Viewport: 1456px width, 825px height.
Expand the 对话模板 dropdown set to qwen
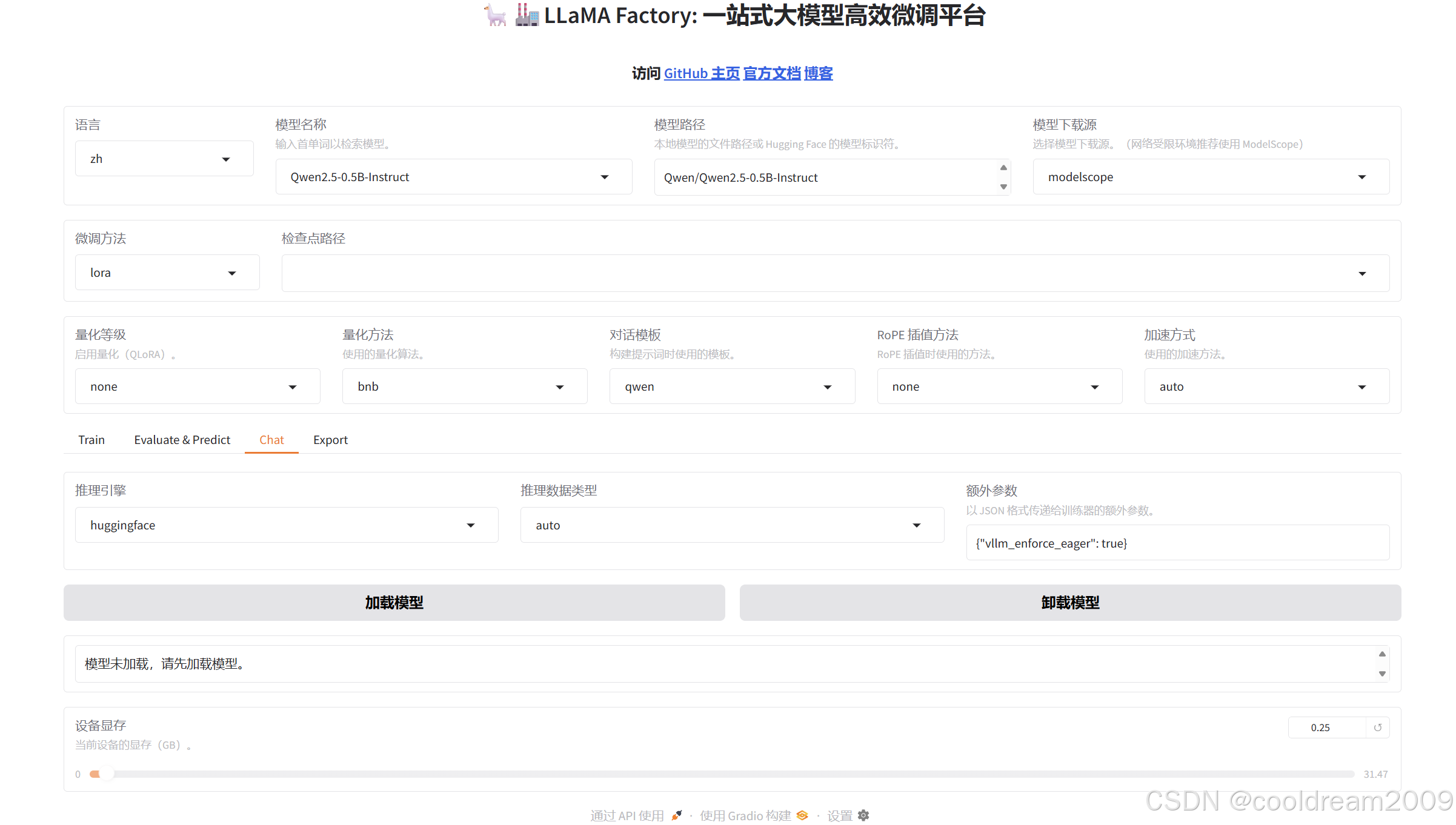(732, 386)
